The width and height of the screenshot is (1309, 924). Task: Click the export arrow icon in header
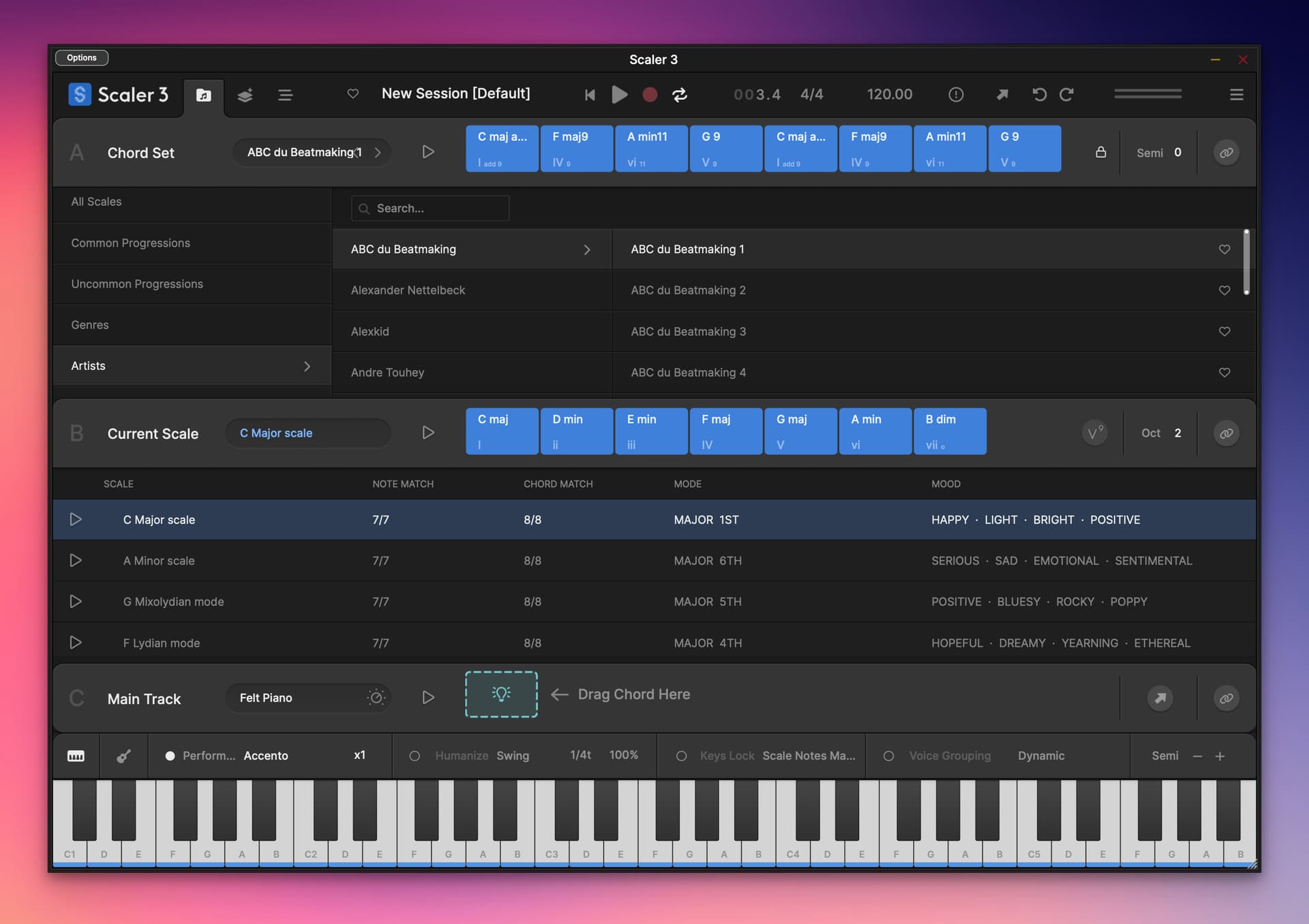tap(1002, 95)
